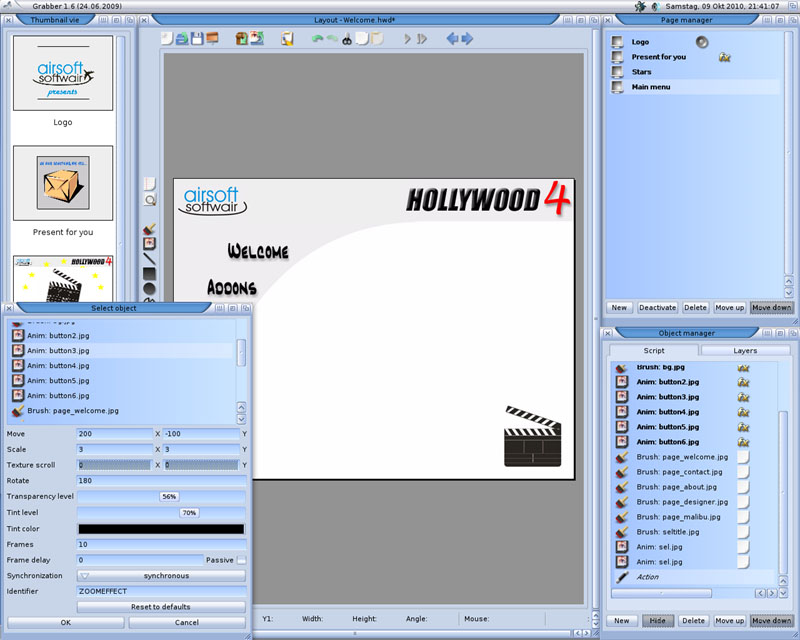Select the magnifier zoom tool
This screenshot has height=640, width=800.
(x=149, y=200)
